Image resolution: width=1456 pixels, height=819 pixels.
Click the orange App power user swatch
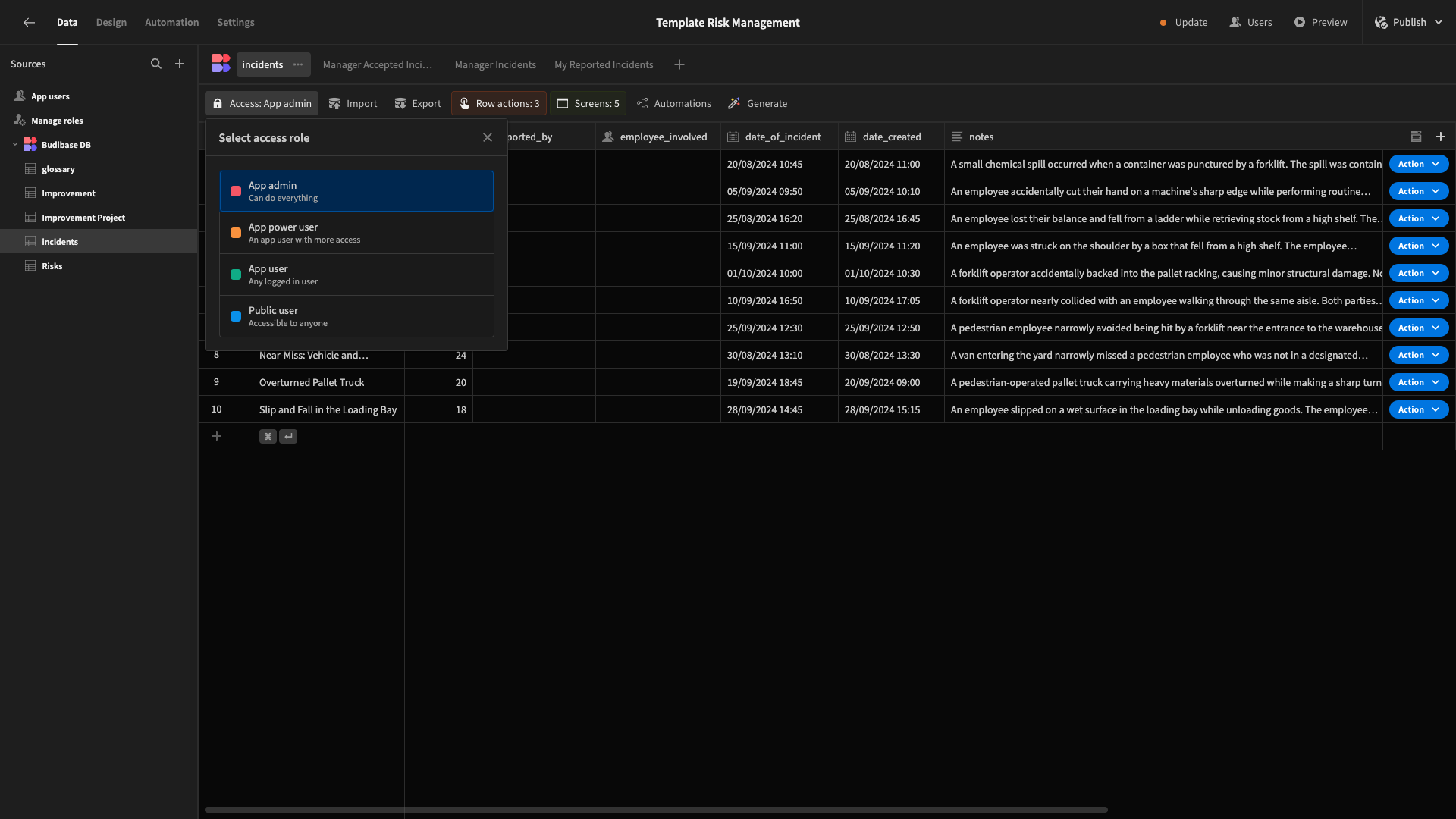pyautogui.click(x=236, y=234)
